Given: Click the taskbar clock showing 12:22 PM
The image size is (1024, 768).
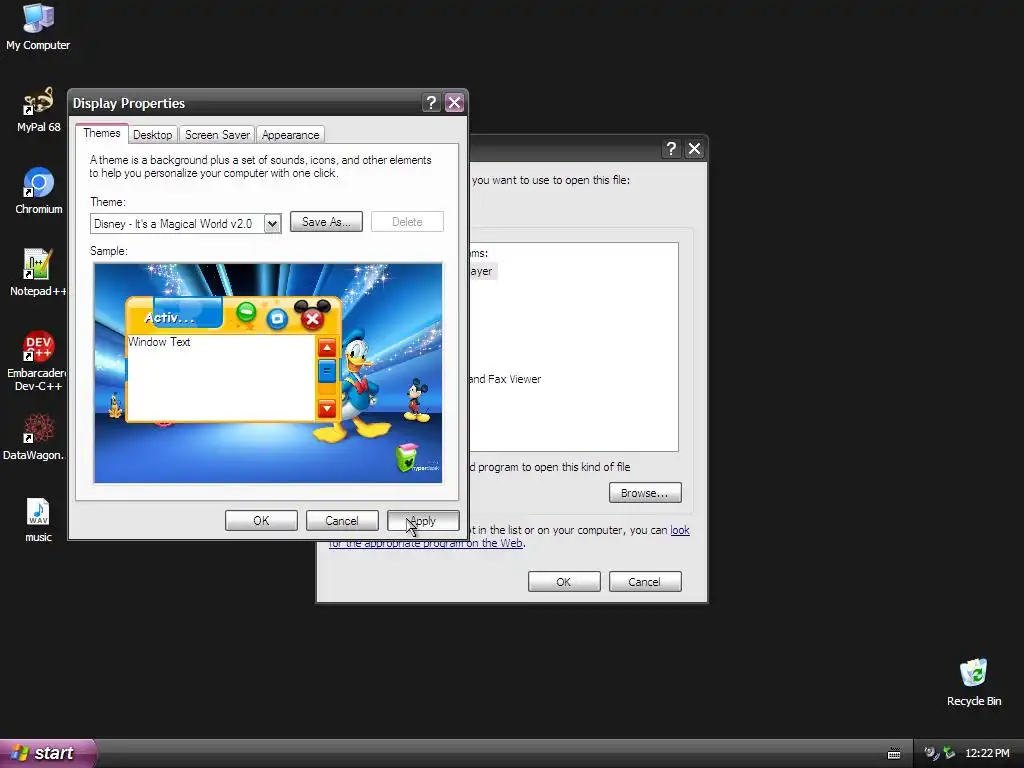Looking at the screenshot, I should pyautogui.click(x=987, y=753).
